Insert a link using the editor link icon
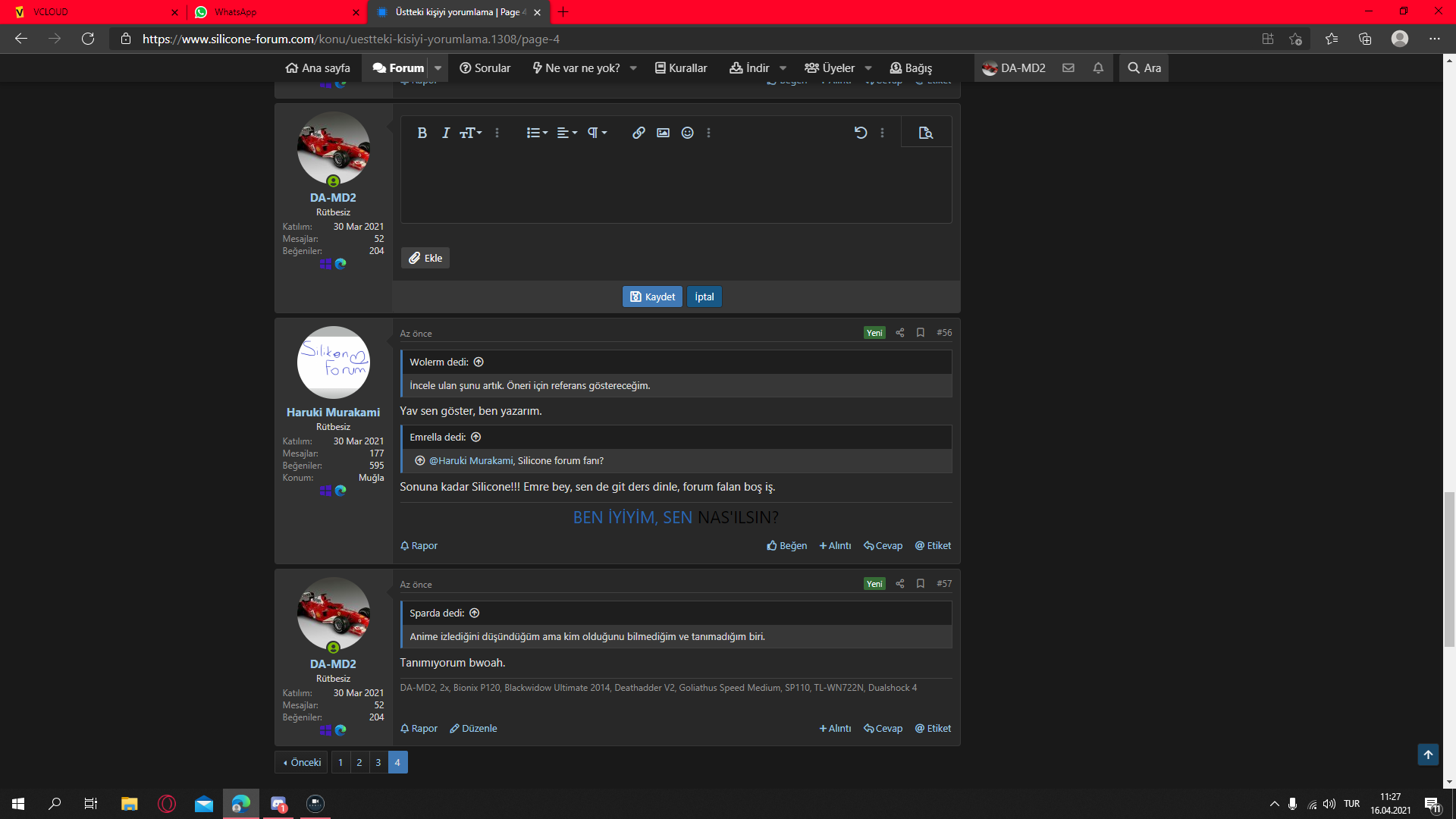1456x819 pixels. tap(639, 133)
